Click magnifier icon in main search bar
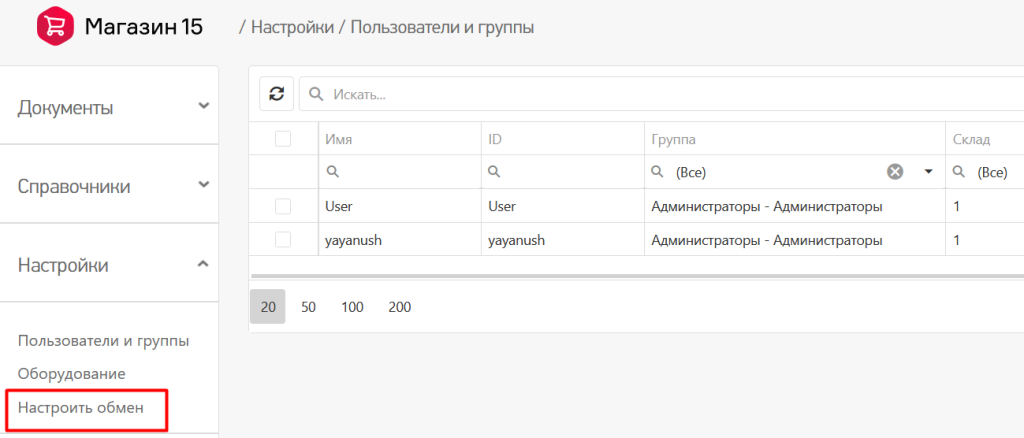 316,94
